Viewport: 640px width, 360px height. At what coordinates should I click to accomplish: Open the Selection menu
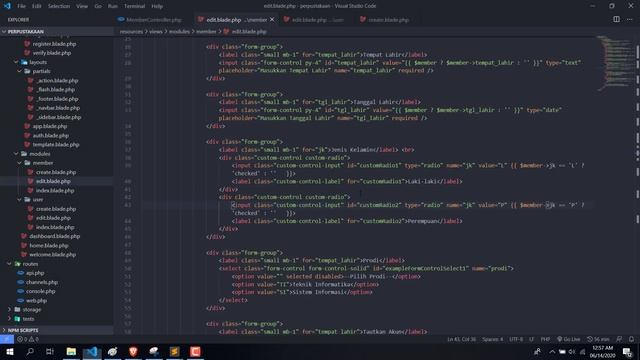coord(59,6)
